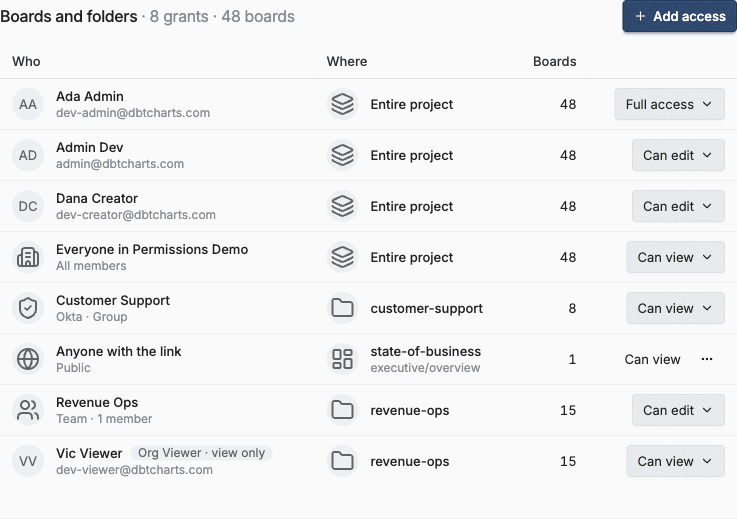Click email dev-admin@dbtcharts.com
Image resolution: width=737 pixels, height=519 pixels.
pyautogui.click(x=133, y=113)
